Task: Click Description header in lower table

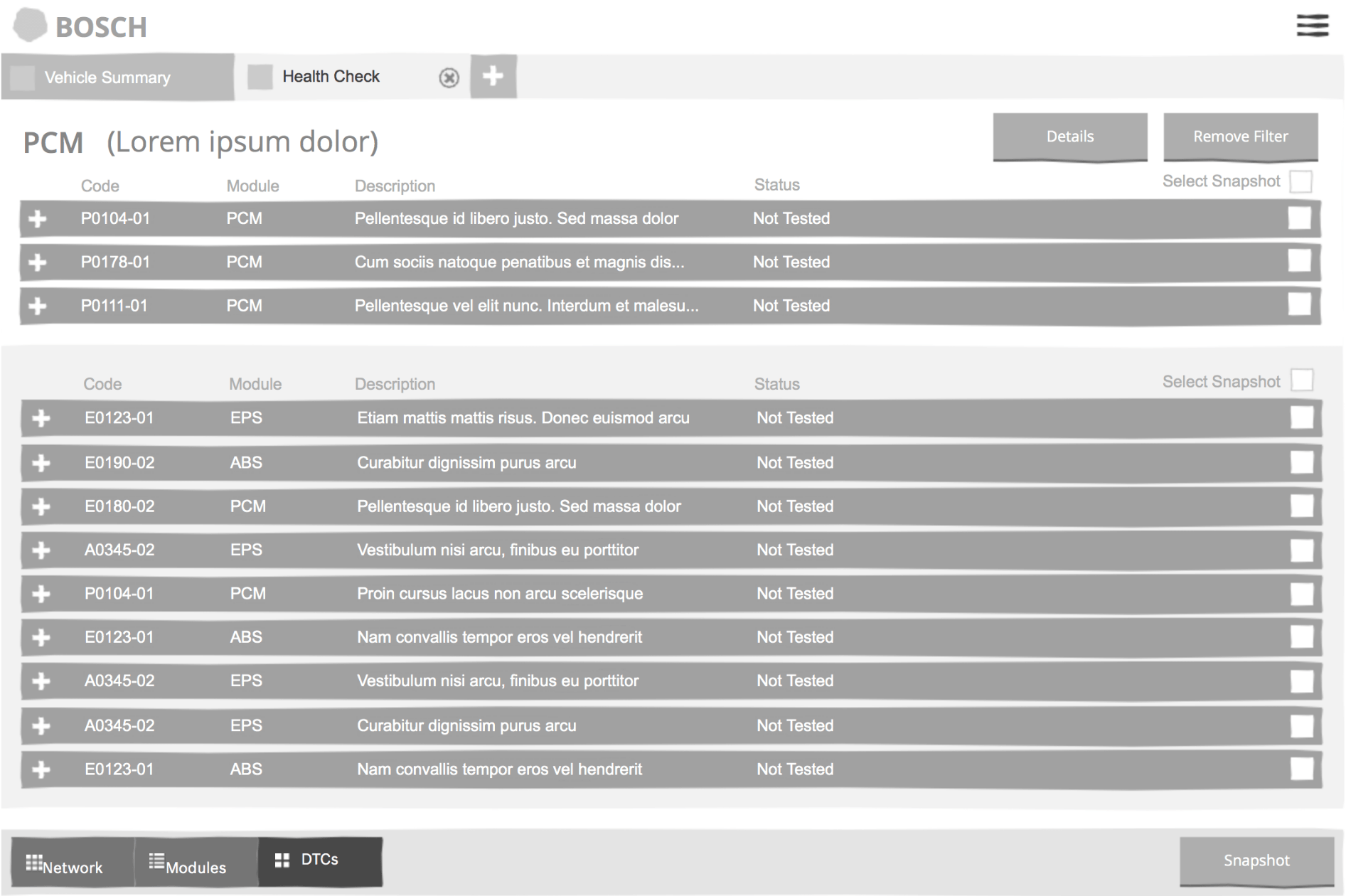Action: click(395, 384)
